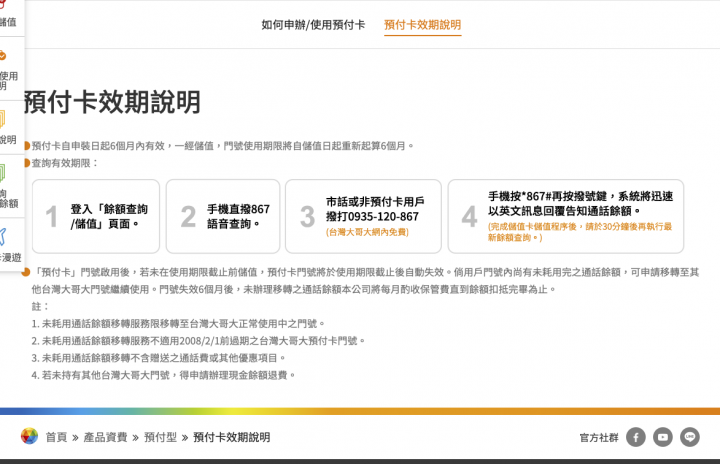Click note 4 about 現金餘額退費

point(163,375)
